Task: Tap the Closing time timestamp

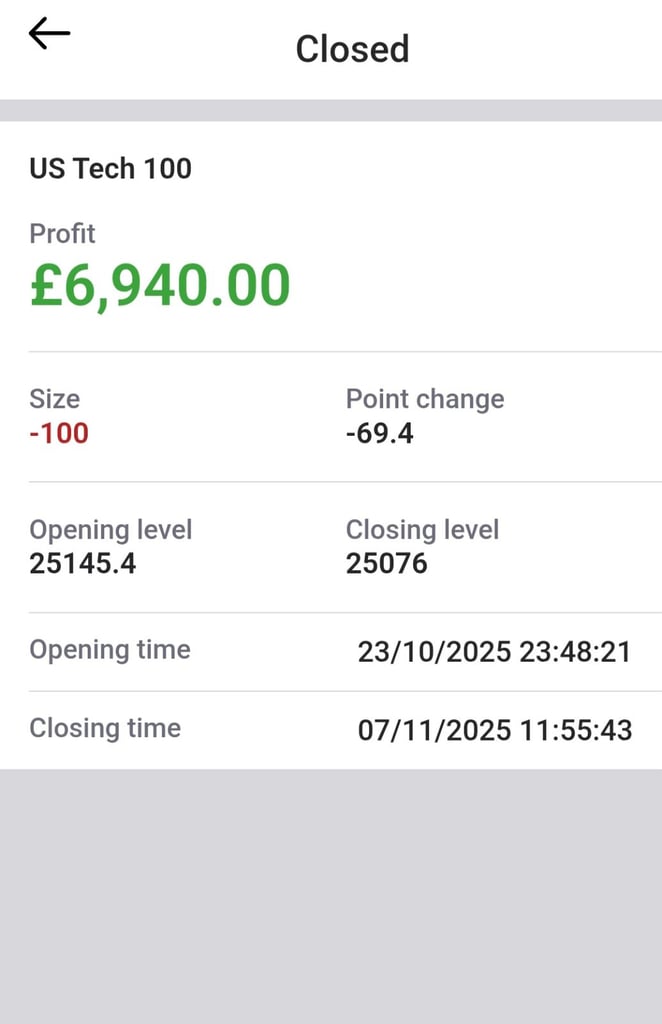Action: pyautogui.click(x=494, y=730)
